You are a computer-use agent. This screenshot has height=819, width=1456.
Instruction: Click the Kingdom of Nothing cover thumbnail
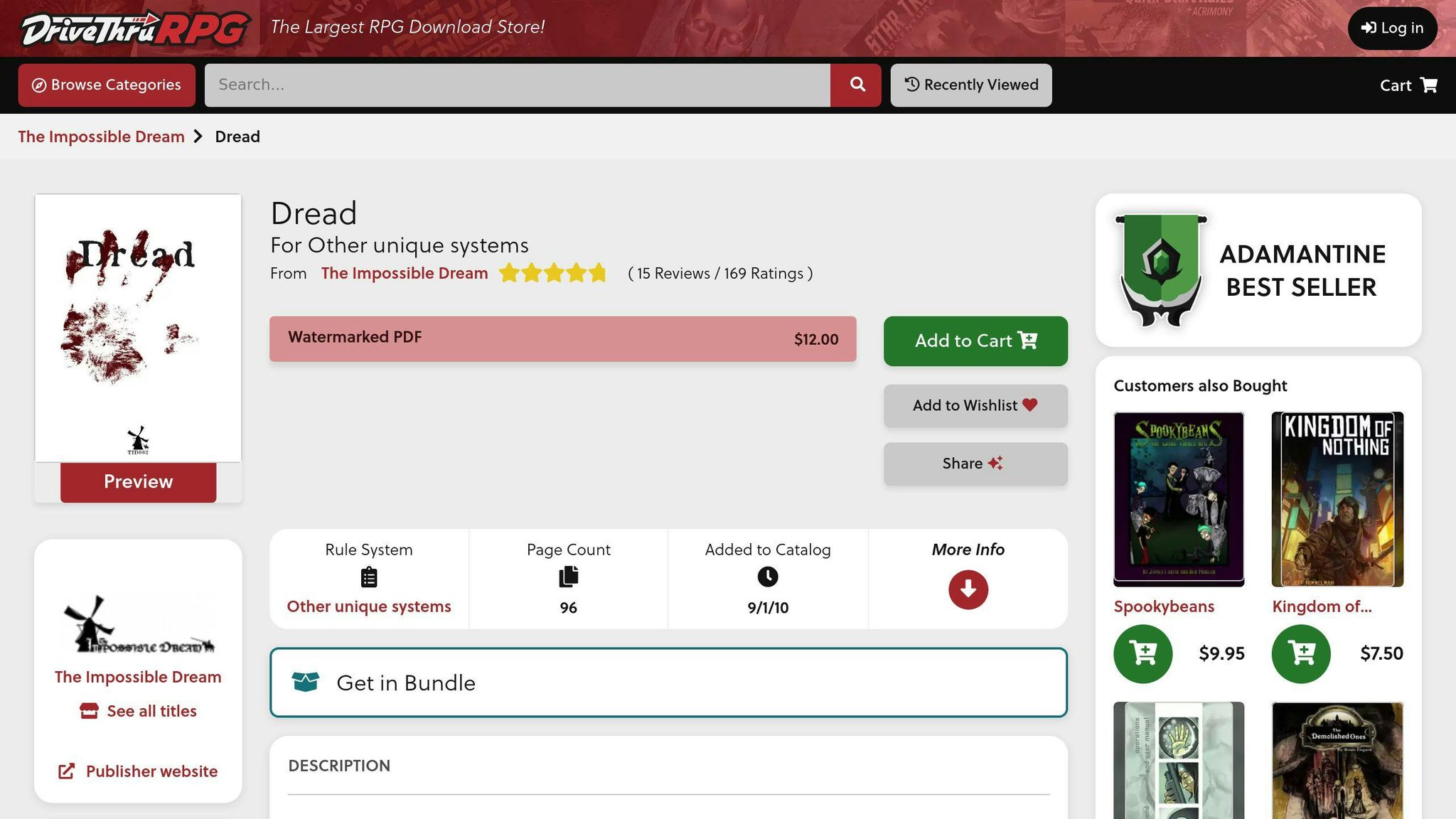click(x=1337, y=499)
